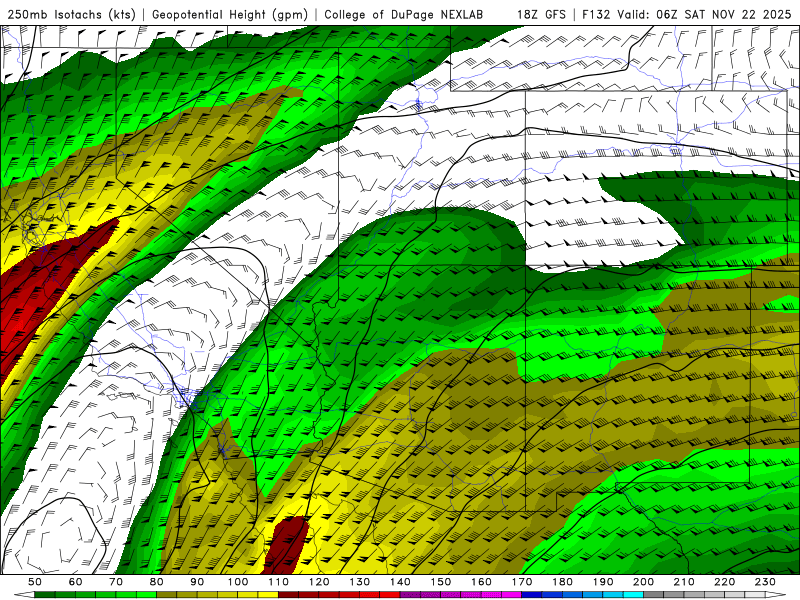Click the '80' color bar label
Screen dimensions: 800x600
point(157,582)
